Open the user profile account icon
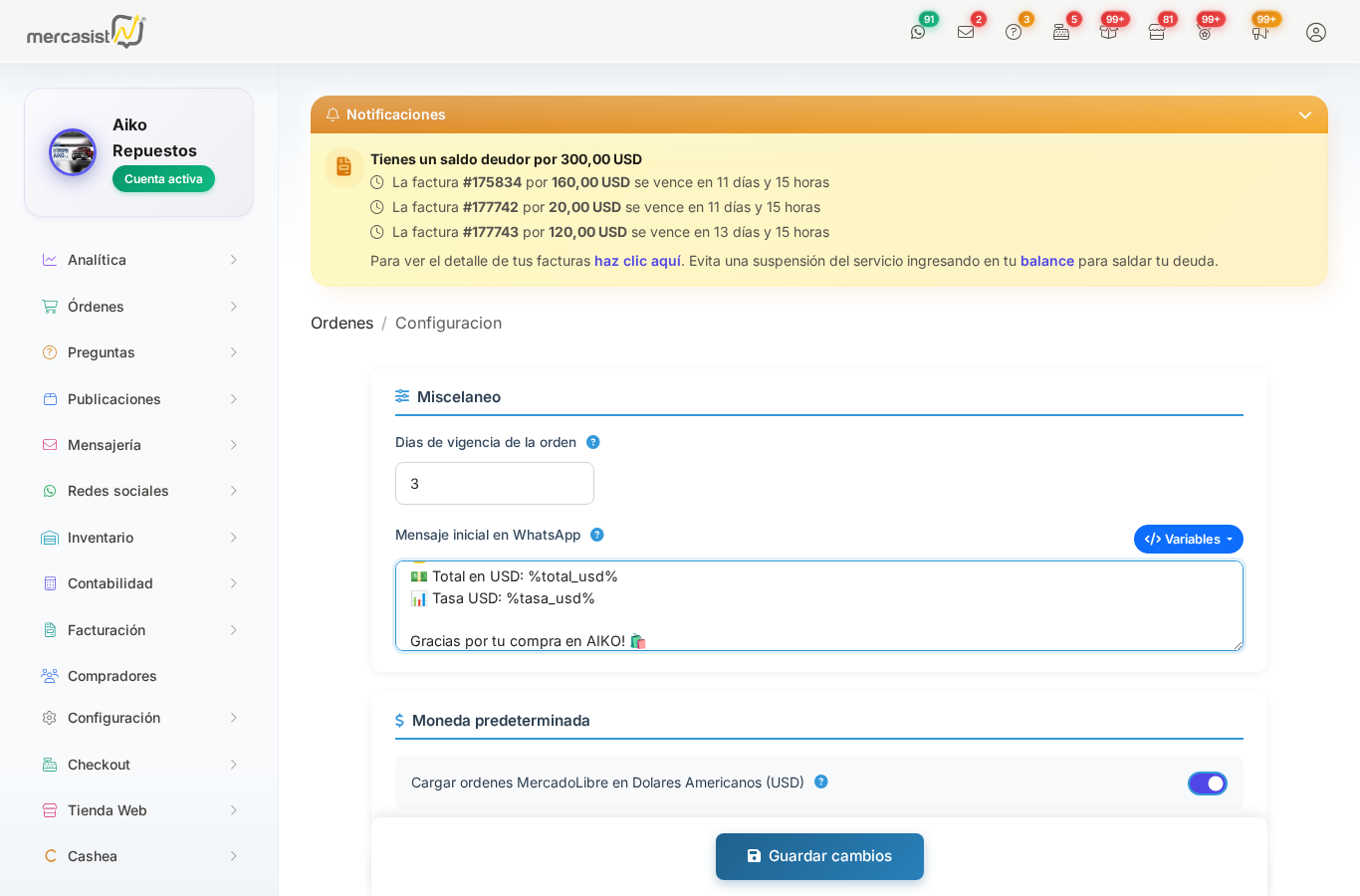 point(1316,32)
